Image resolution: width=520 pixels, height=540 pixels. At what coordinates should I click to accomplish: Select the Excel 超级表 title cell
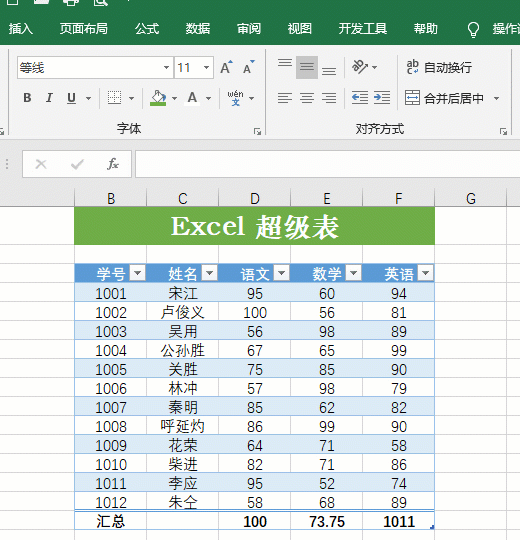point(254,226)
